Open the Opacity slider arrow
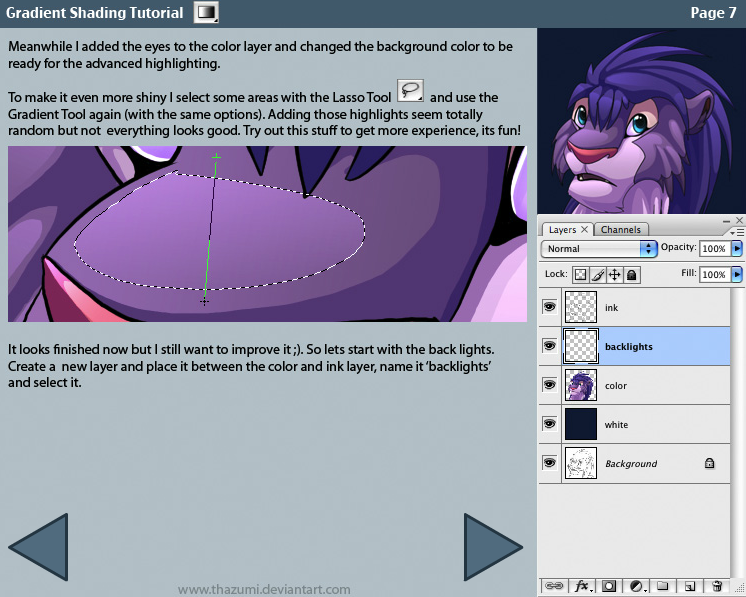This screenshot has width=746, height=597. click(x=737, y=248)
